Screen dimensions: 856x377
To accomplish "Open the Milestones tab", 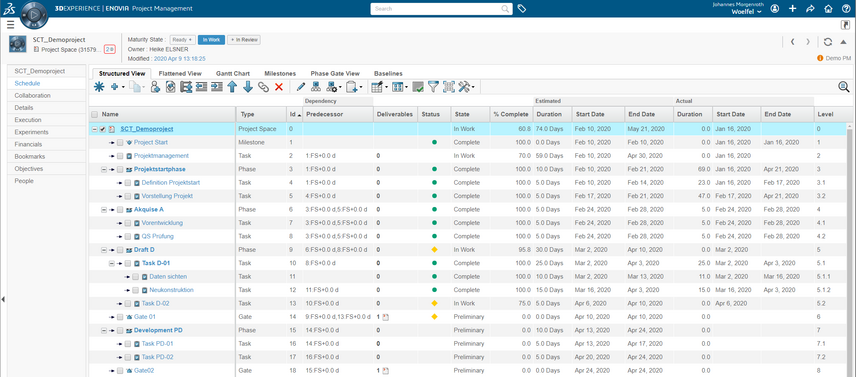I will [280, 73].
